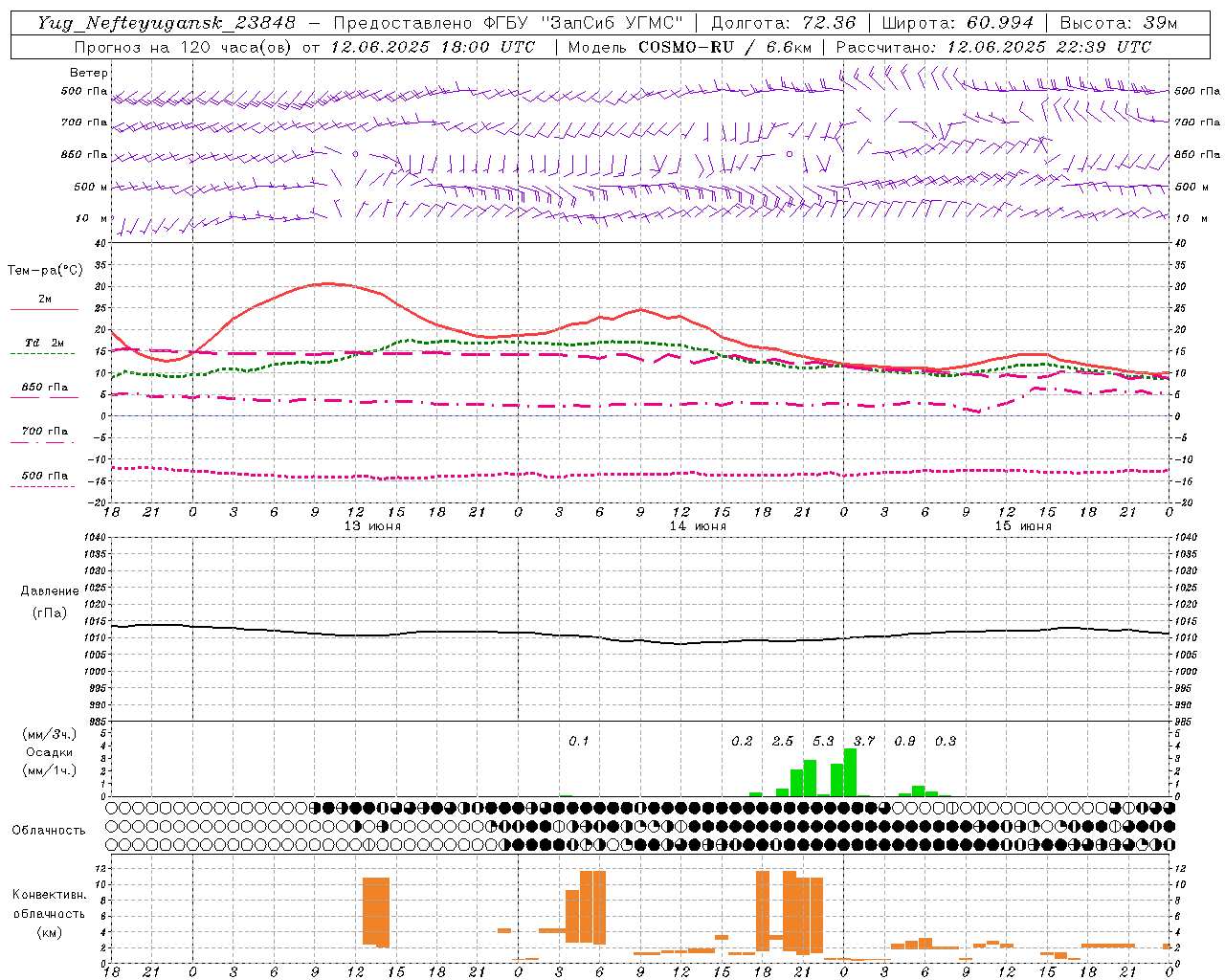
Task: Click the 'Тем-ра(°C)' temperature panel label
Action: (x=45, y=271)
